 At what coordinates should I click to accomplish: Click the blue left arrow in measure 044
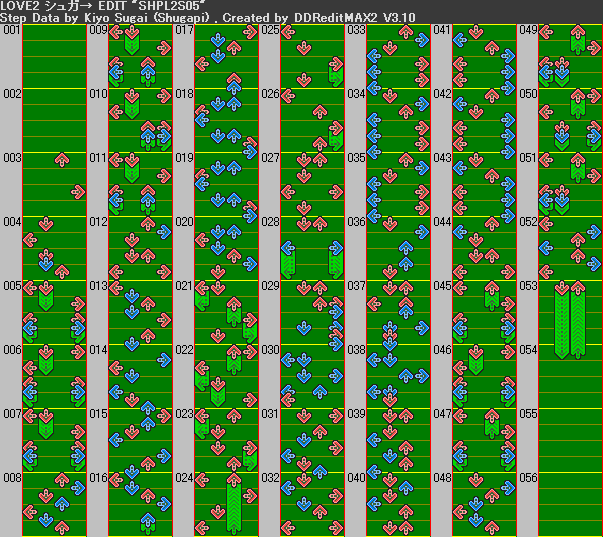pyautogui.click(x=460, y=232)
